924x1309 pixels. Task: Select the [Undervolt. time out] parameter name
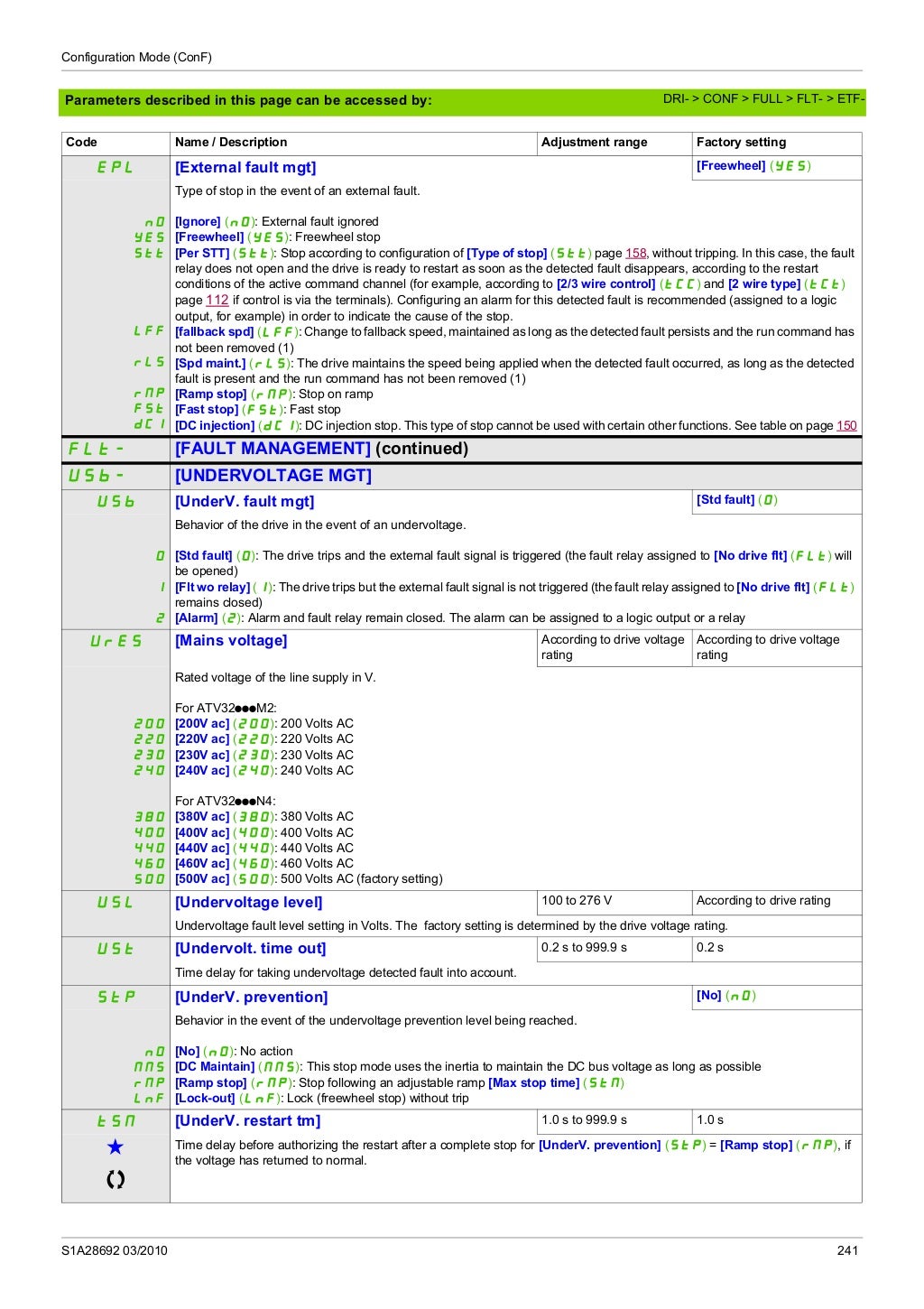[x=251, y=948]
